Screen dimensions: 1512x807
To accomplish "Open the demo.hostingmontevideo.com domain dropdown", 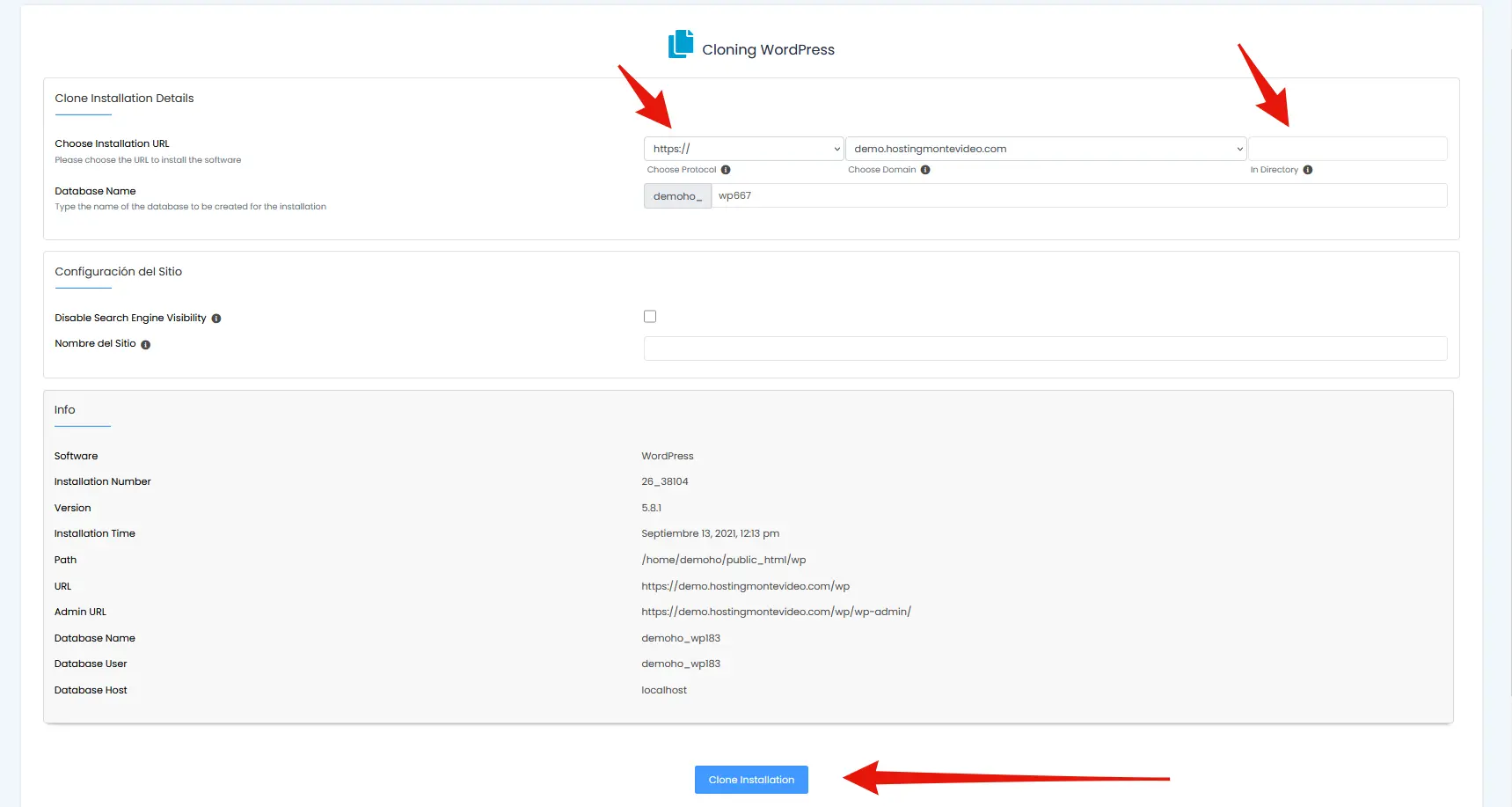I will click(1046, 149).
